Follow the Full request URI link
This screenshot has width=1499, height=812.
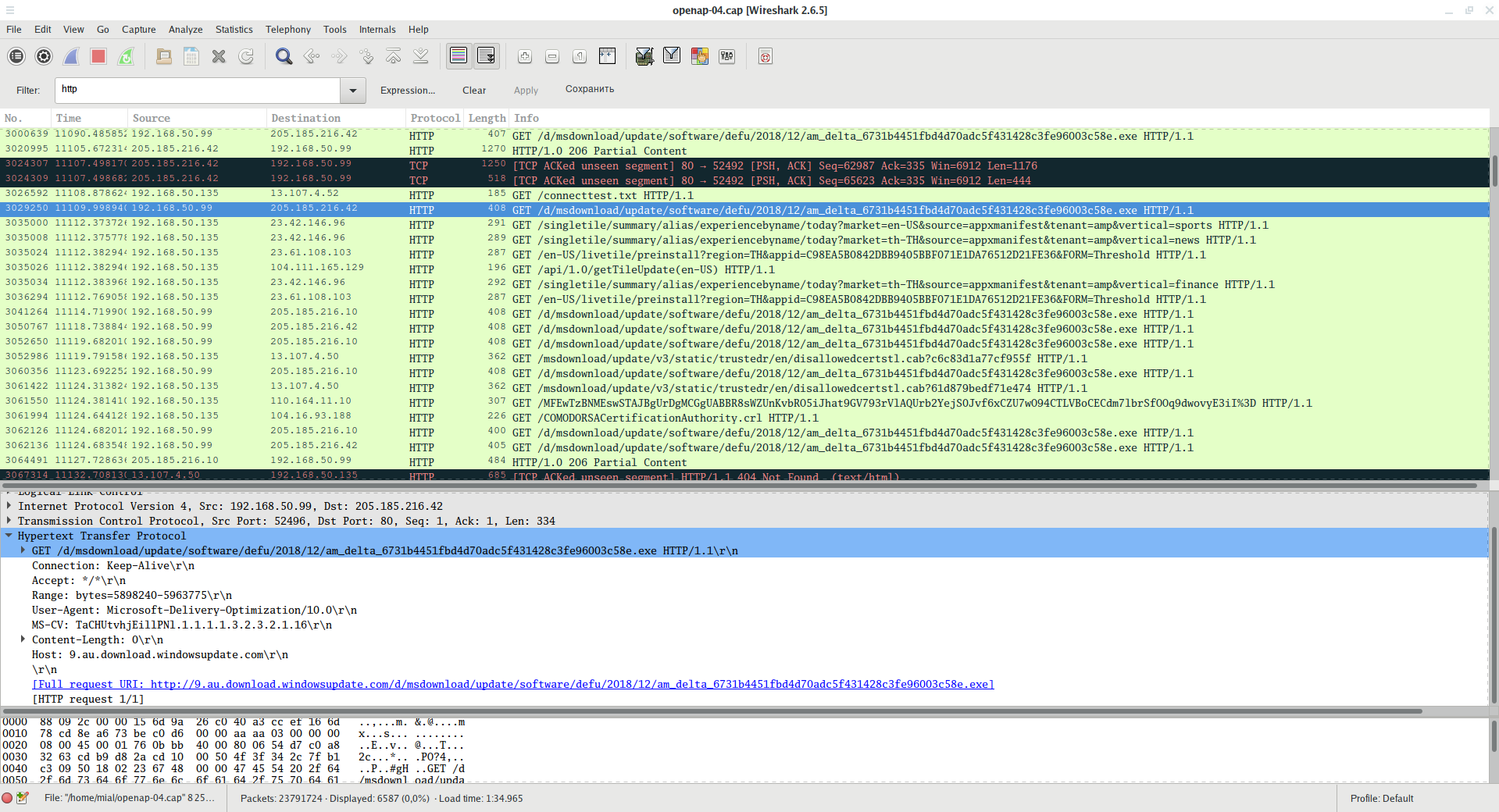tap(512, 685)
